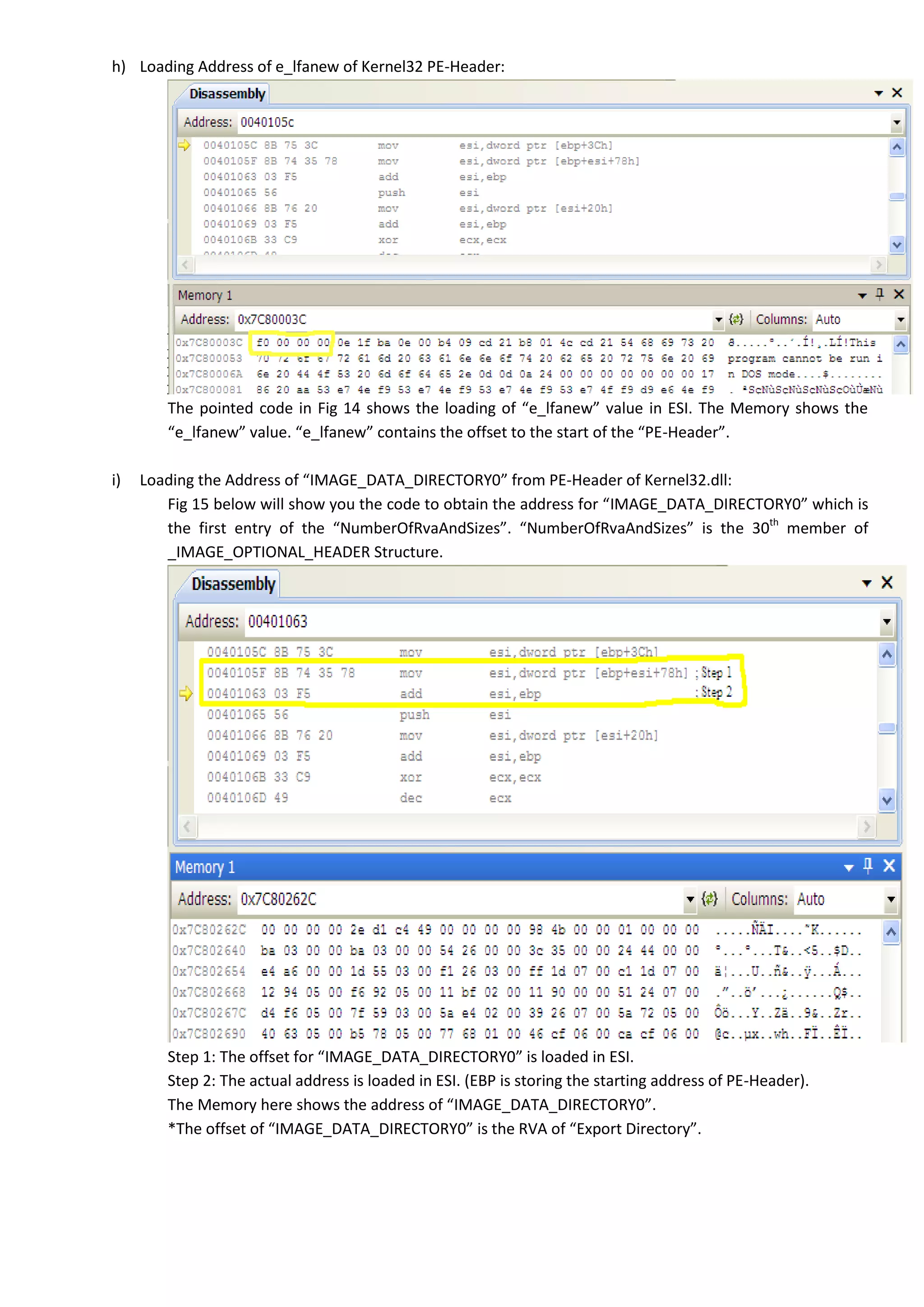This screenshot has height=1307, width=924.
Task: Click the lower disassembly vertical scrollbar thumb
Action: click(x=887, y=728)
